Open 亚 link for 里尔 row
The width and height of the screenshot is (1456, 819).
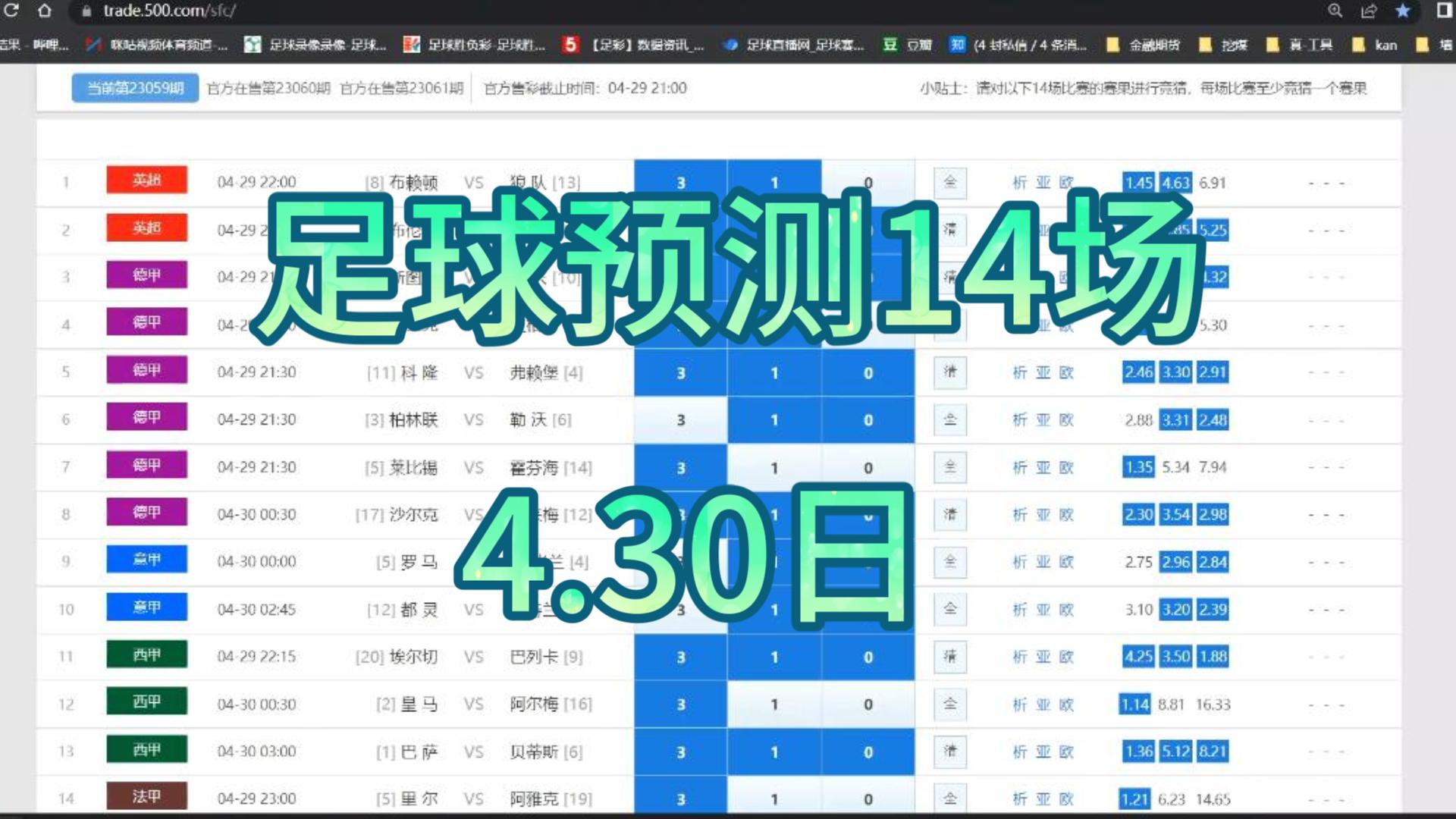(1043, 799)
